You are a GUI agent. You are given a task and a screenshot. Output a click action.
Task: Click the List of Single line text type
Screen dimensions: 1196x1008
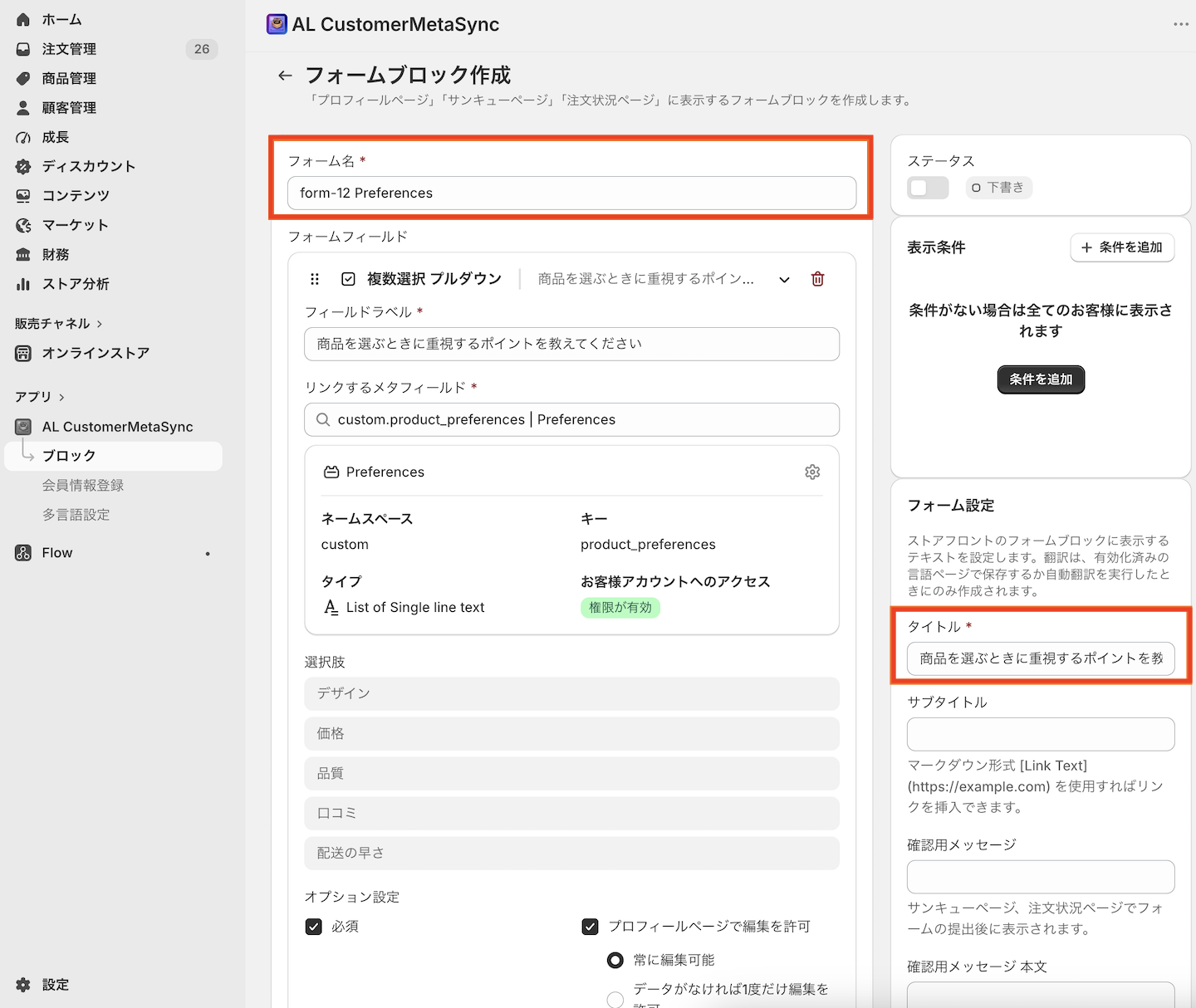coord(415,608)
